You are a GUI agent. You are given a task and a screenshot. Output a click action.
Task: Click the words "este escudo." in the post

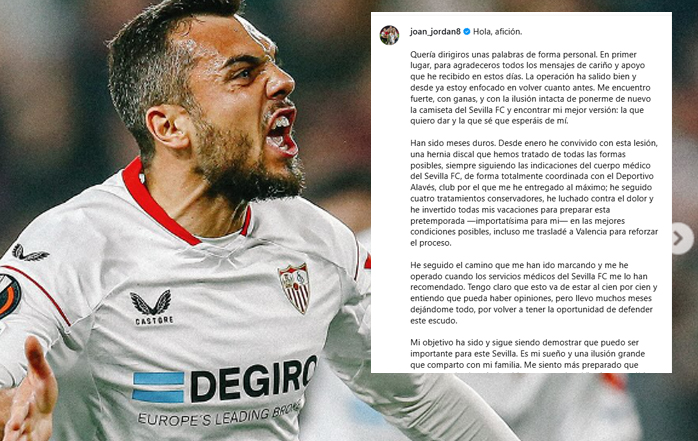434,321
